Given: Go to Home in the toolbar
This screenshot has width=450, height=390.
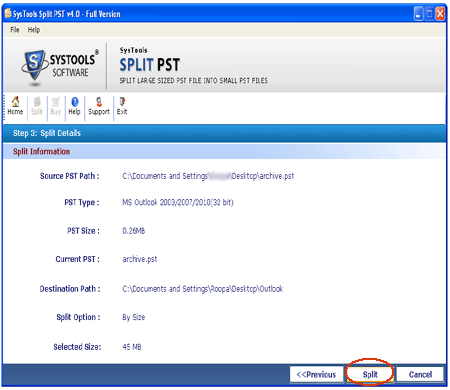Looking at the screenshot, I should coord(15,106).
